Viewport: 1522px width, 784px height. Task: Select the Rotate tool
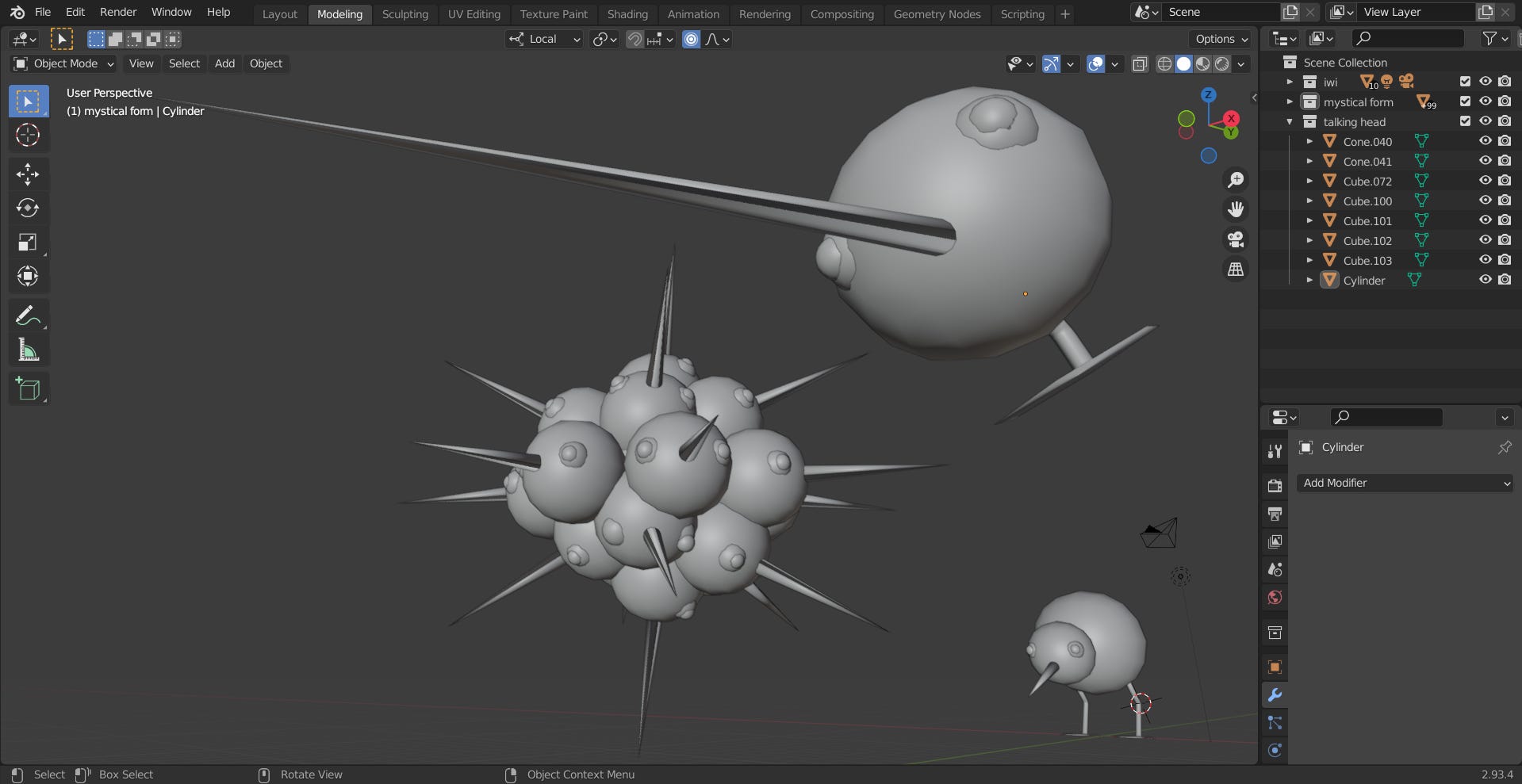28,208
